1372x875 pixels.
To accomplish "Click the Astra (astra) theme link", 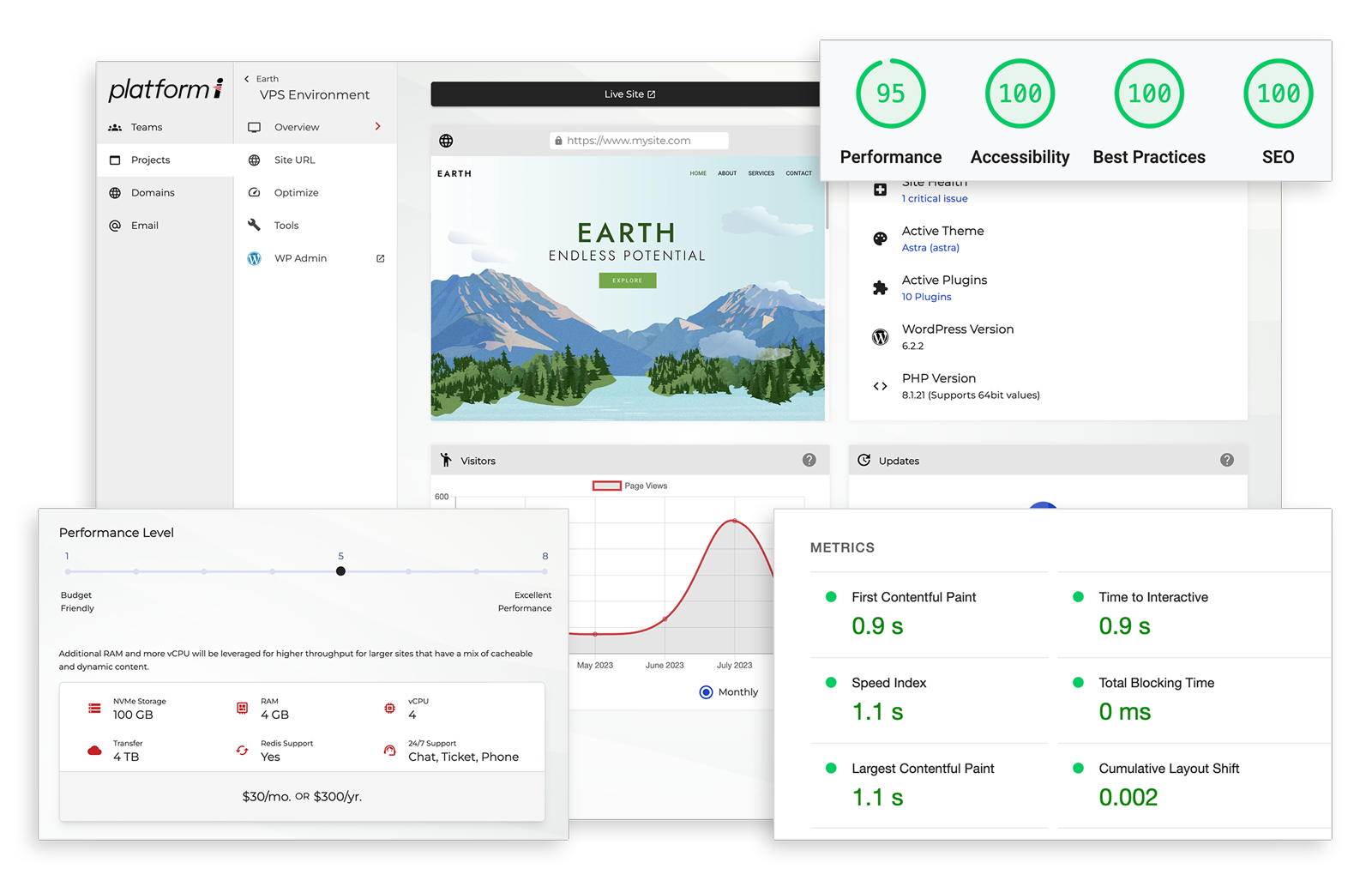I will 930,248.
